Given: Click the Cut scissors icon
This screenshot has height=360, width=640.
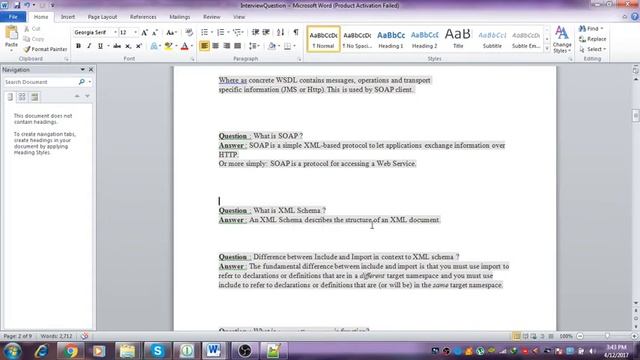Looking at the screenshot, I should click(27, 29).
